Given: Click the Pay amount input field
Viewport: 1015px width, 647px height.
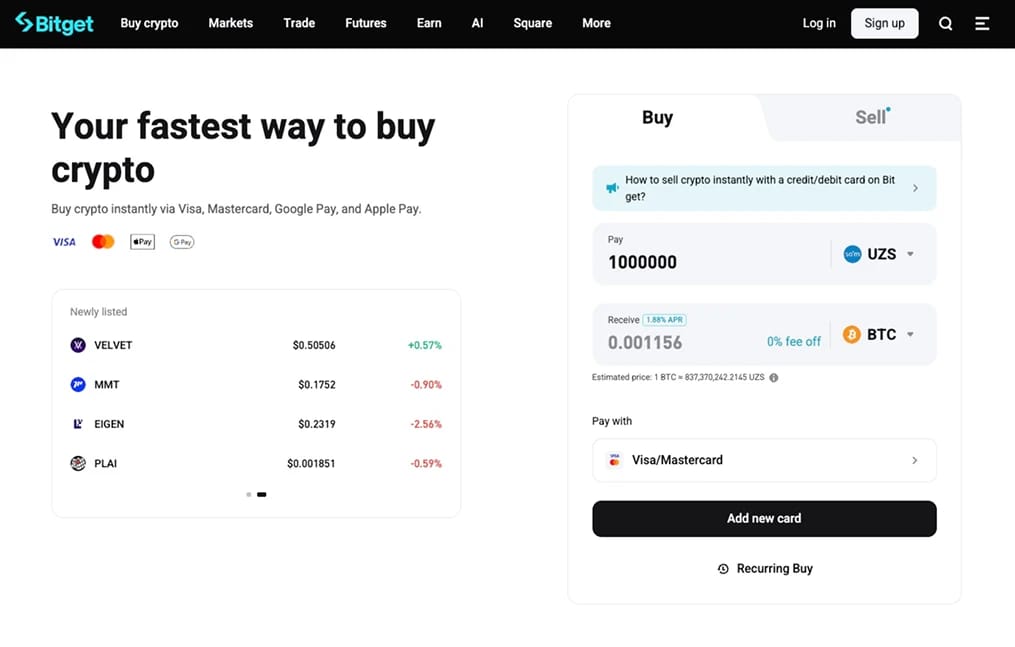Looking at the screenshot, I should (712, 254).
